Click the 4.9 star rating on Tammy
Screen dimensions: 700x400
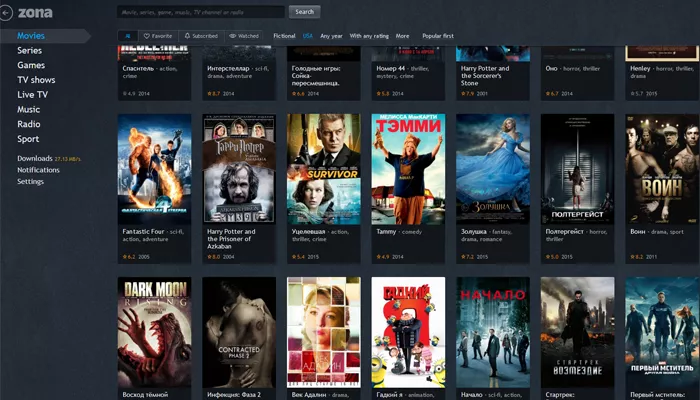click(383, 257)
